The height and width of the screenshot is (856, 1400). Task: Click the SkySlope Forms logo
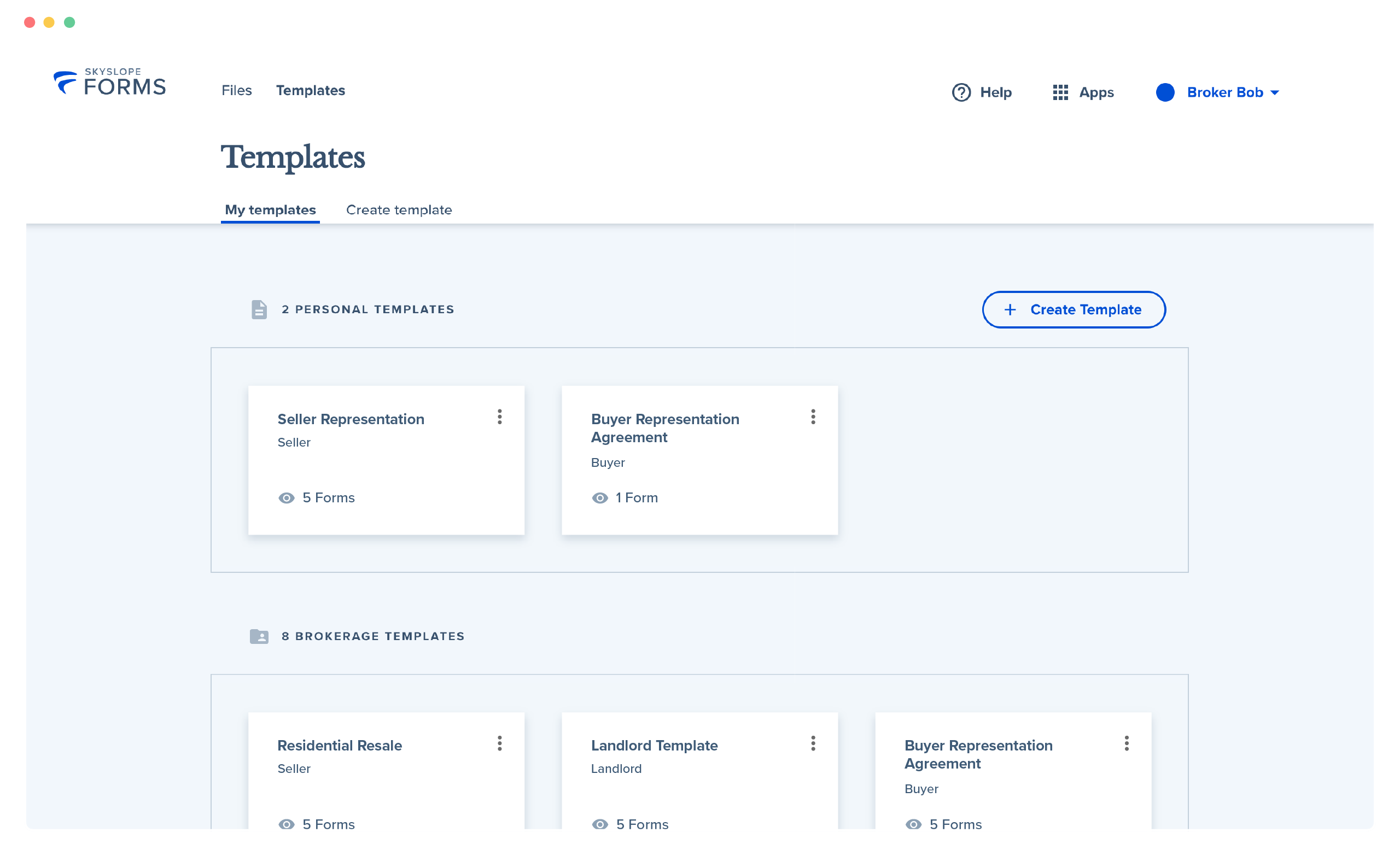point(110,83)
